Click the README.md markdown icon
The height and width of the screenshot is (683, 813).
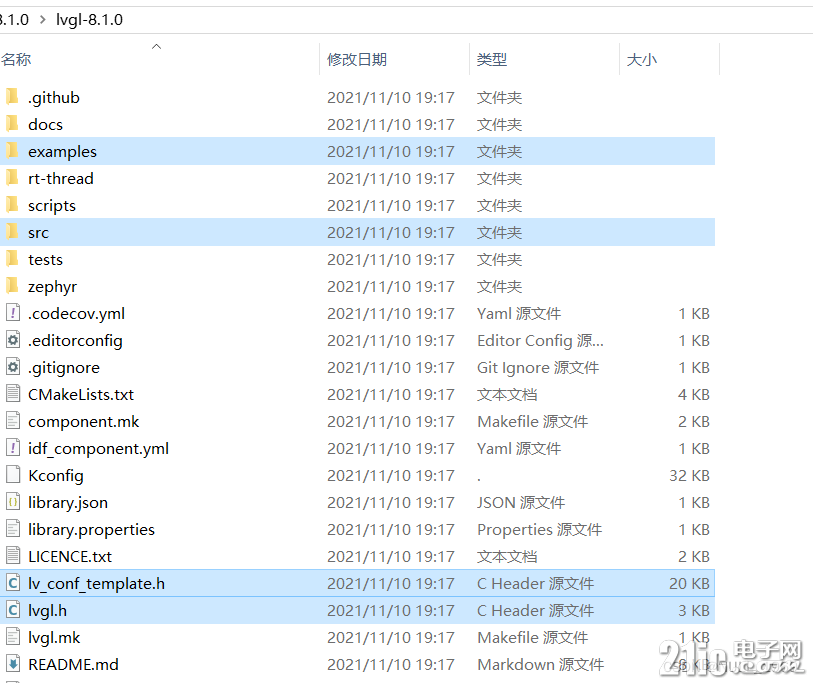coord(13,664)
